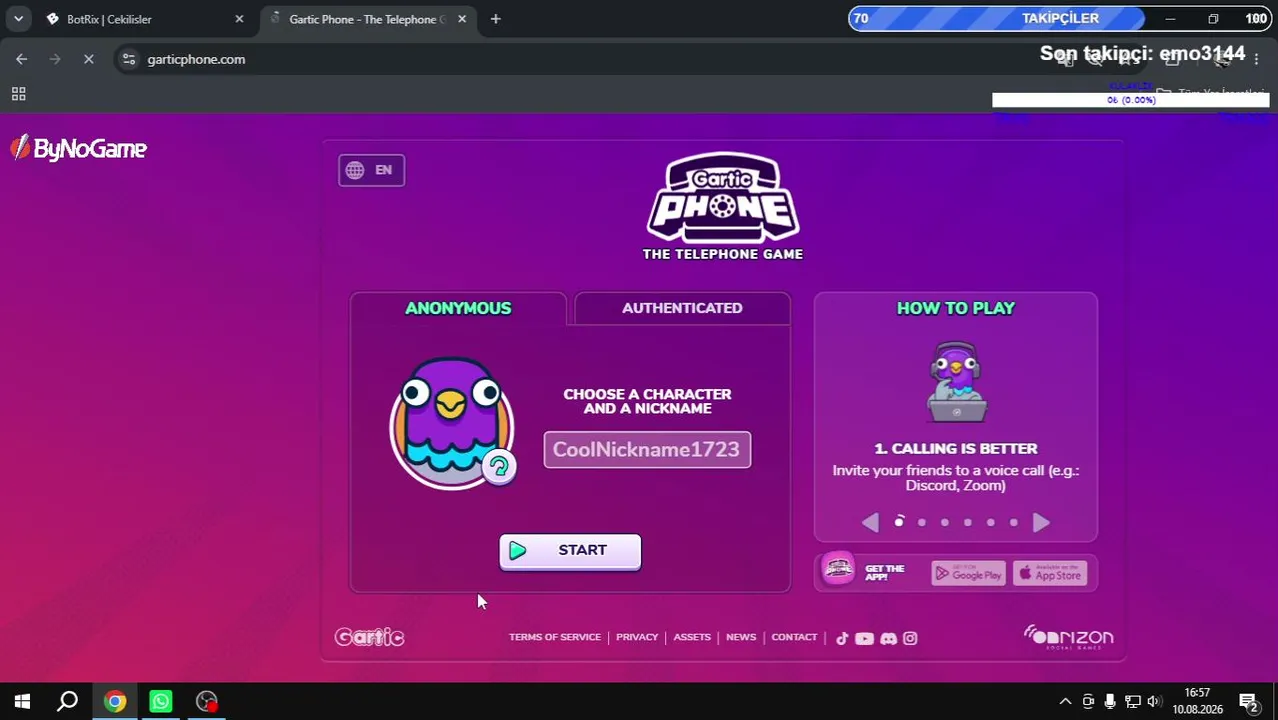This screenshot has height=720, width=1278.
Task: Click the nickname input field
Action: coord(647,450)
